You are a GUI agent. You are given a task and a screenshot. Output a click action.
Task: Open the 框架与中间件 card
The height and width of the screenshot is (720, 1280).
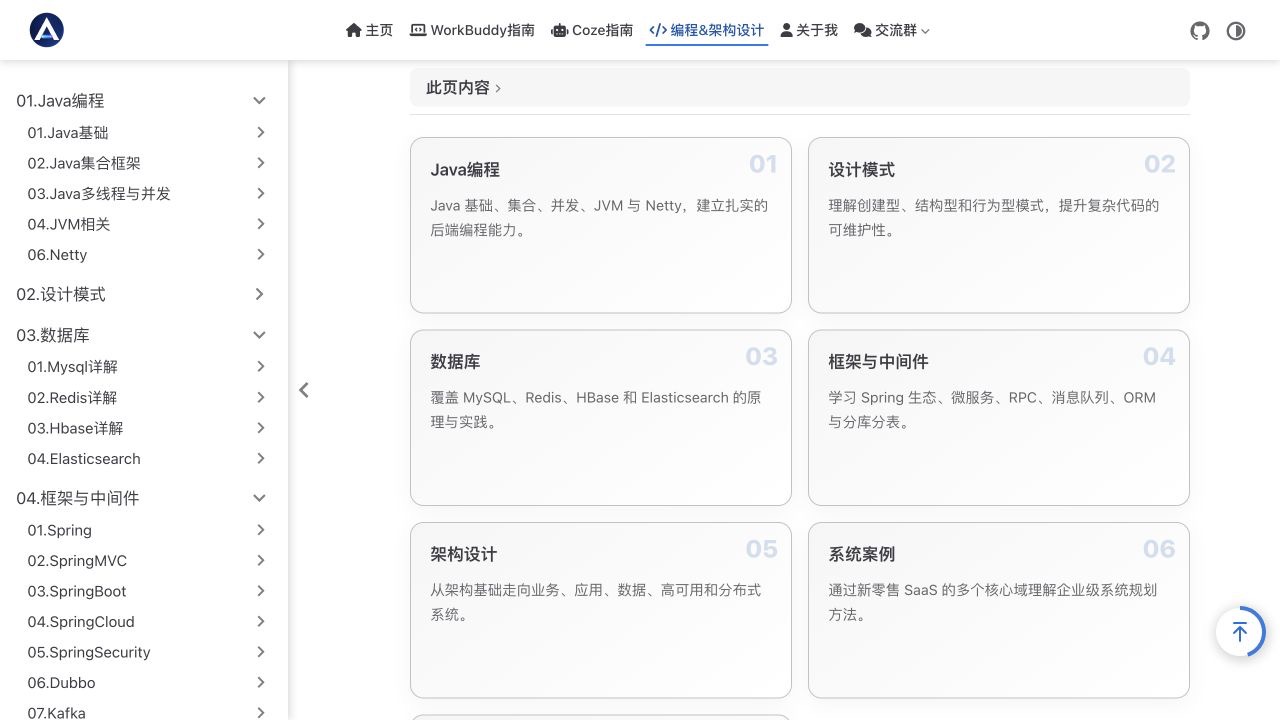click(x=999, y=418)
